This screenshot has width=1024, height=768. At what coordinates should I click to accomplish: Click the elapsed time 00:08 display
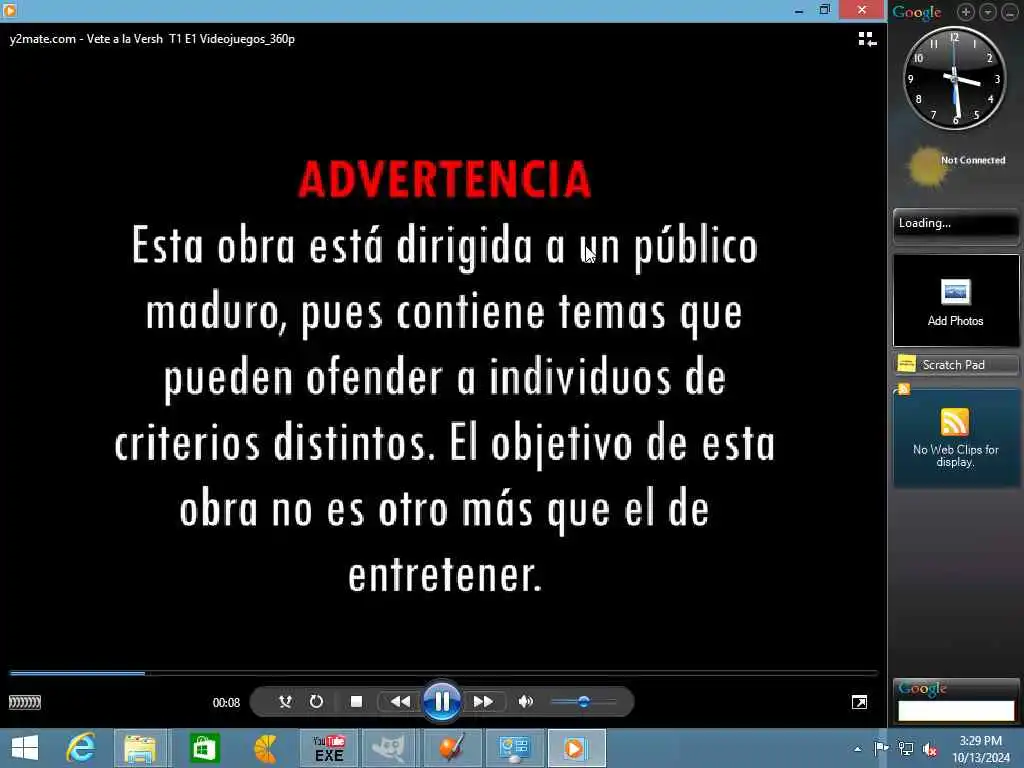click(x=226, y=703)
